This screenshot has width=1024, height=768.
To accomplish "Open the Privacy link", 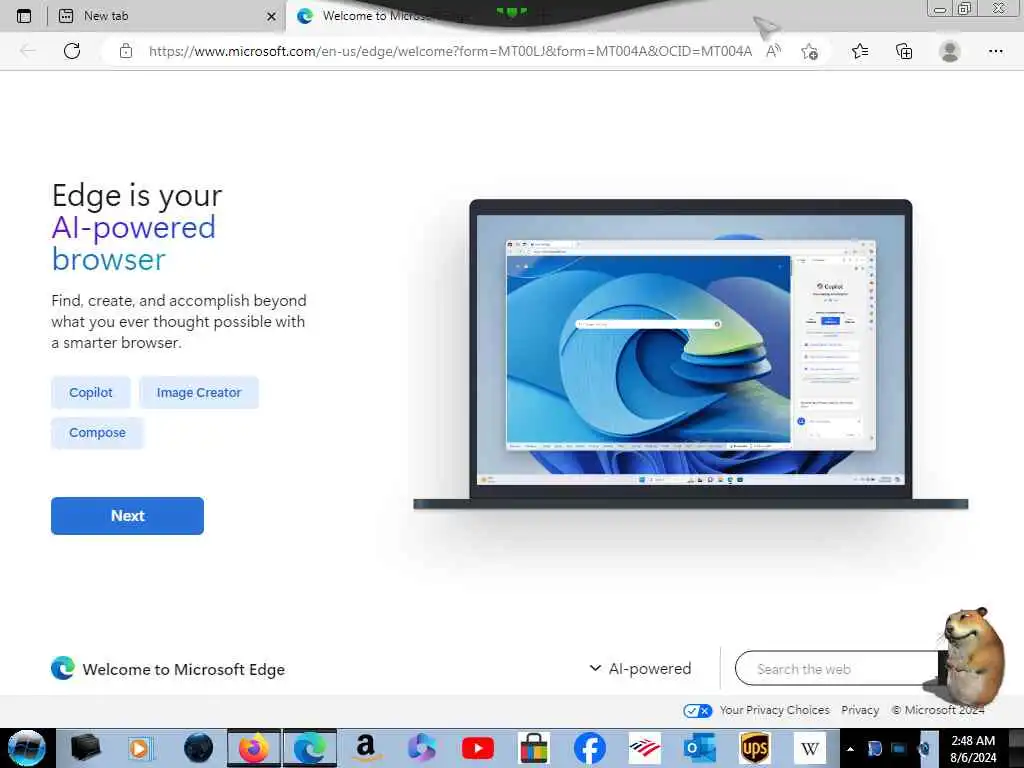I will (x=860, y=710).
